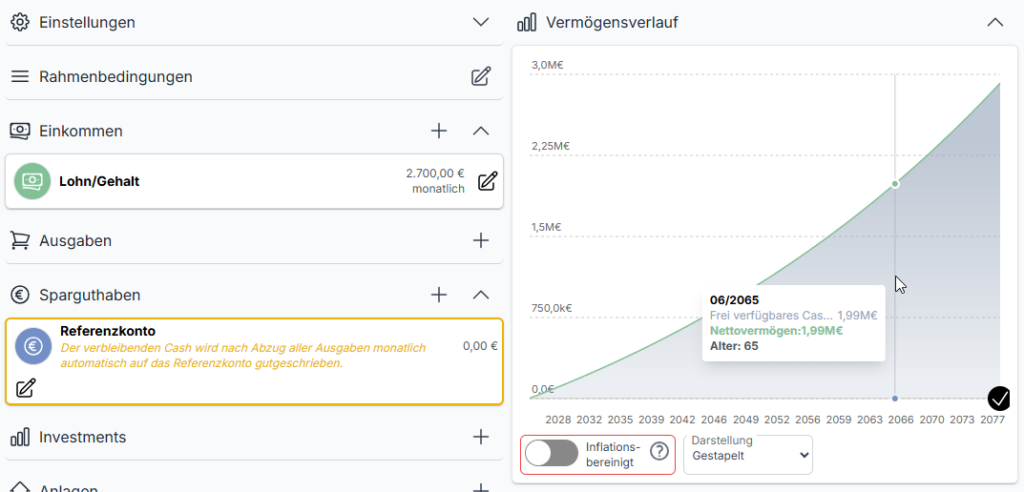The height and width of the screenshot is (492, 1024).
Task: Add a new Investments entry
Action: [x=481, y=436]
